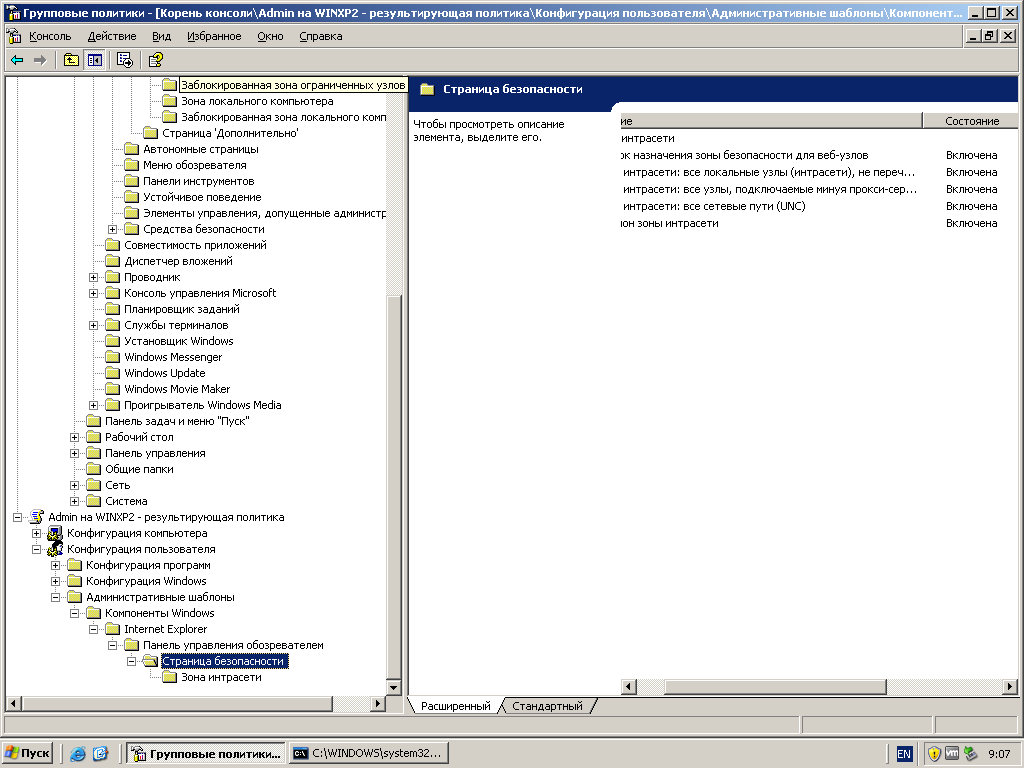Click the Help toolbar icon
1024x768 pixels.
pos(155,60)
